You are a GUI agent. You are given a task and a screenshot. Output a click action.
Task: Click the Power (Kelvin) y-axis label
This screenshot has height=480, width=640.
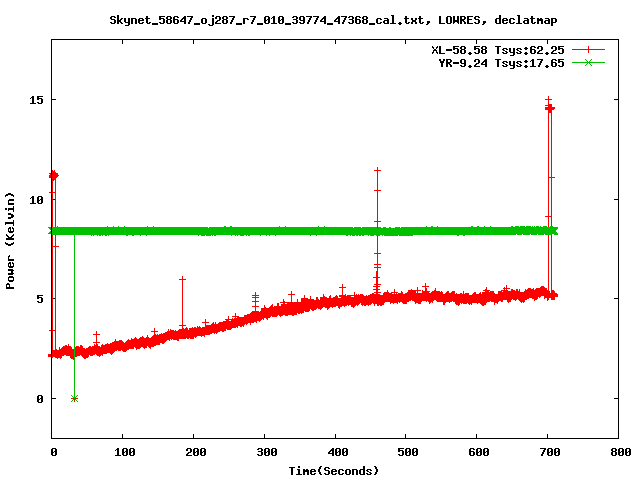coord(11,239)
